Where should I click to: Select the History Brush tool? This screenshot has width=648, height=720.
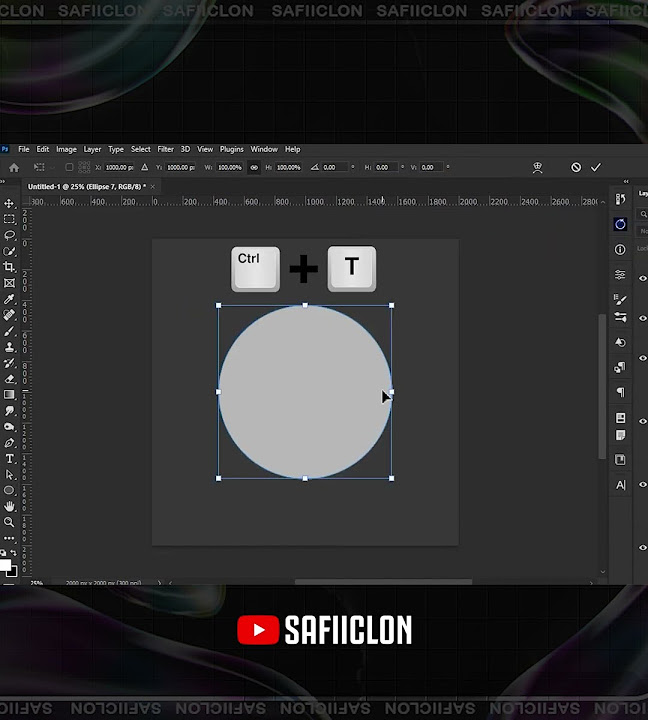click(x=9, y=363)
